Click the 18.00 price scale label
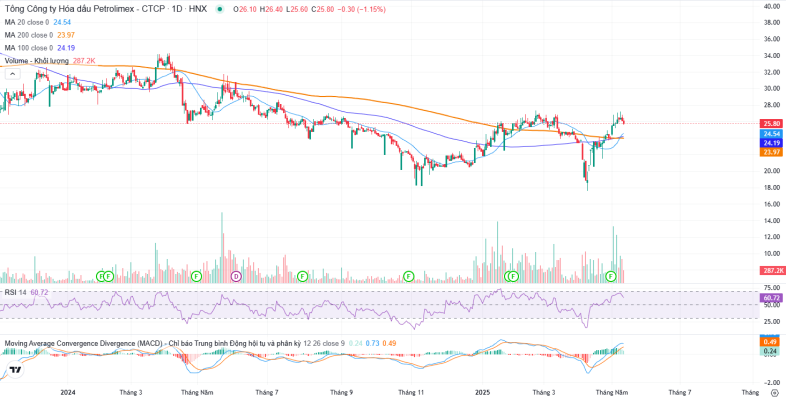 [772, 187]
